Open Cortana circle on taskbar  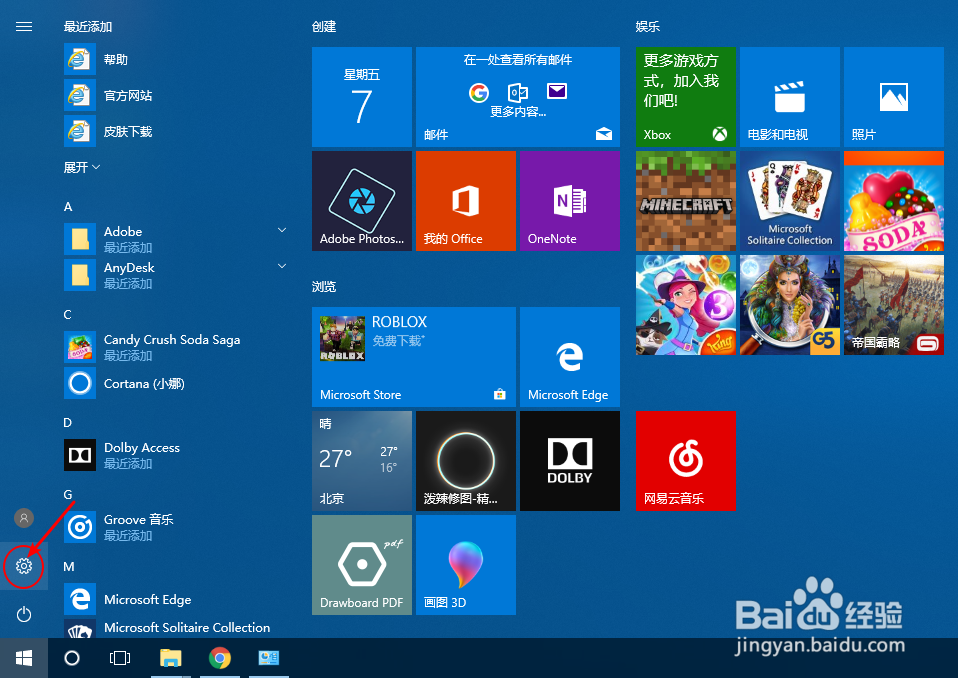[x=71, y=658]
